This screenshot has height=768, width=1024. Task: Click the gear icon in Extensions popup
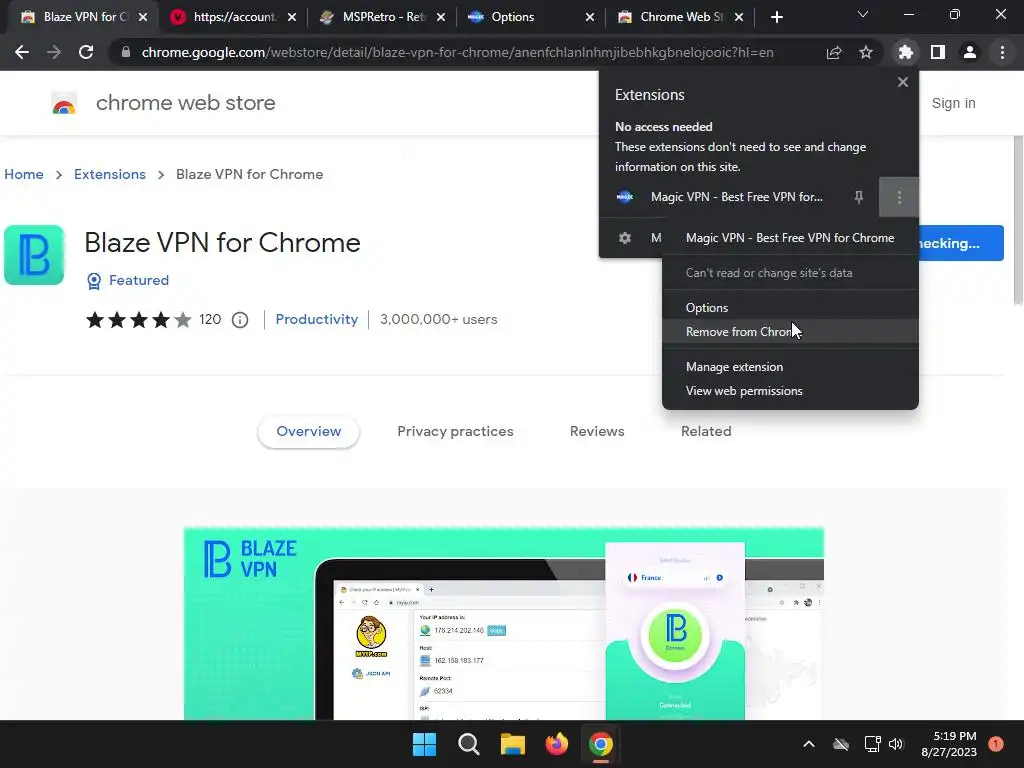625,238
